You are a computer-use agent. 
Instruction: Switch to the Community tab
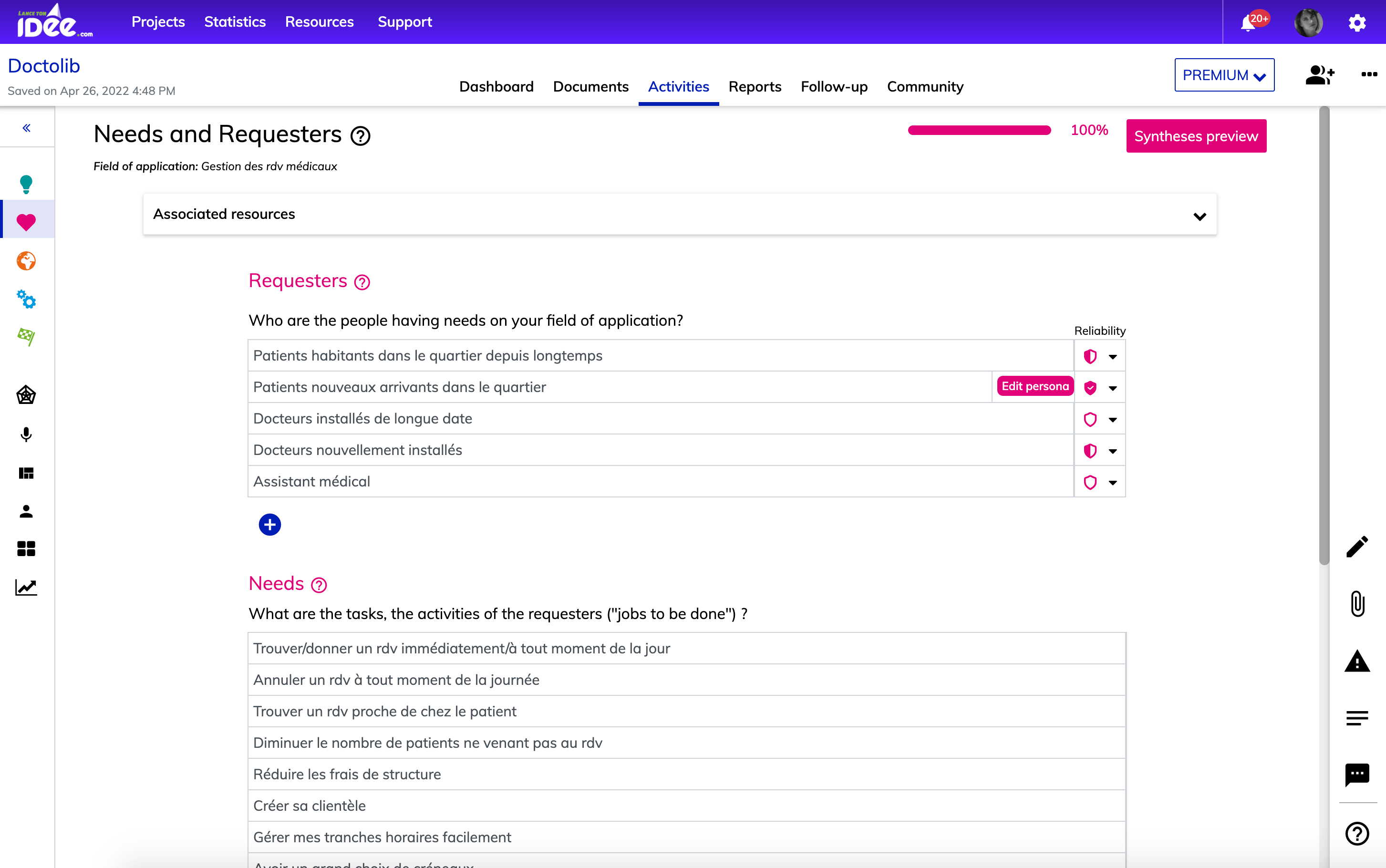tap(925, 87)
